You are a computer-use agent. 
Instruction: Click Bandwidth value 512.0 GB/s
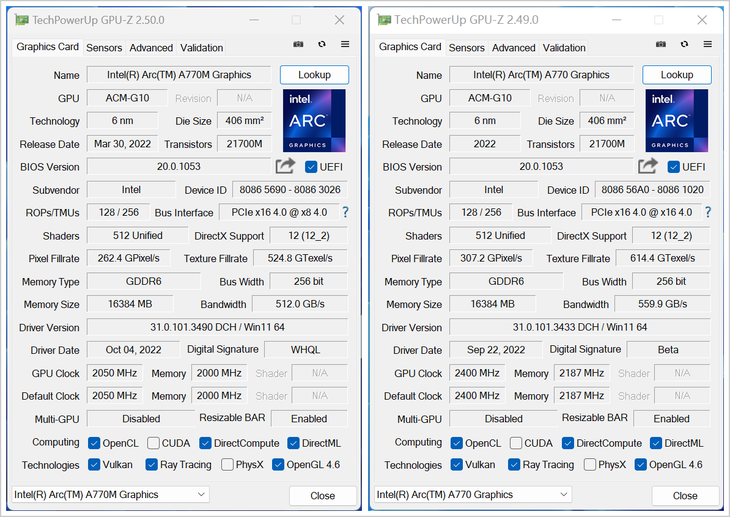300,304
